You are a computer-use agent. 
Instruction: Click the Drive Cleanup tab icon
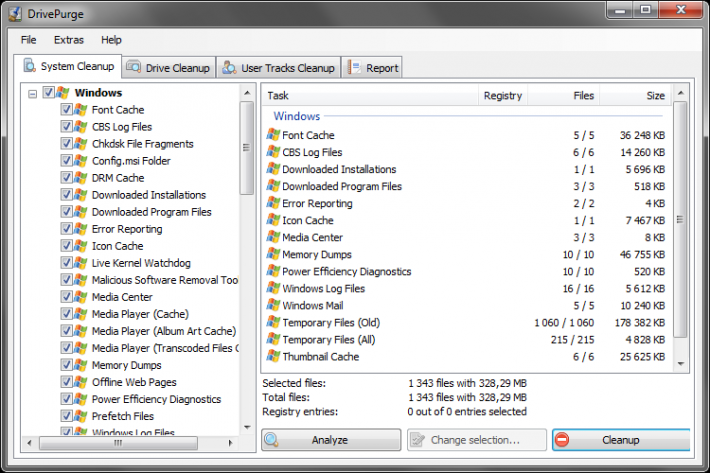click(134, 67)
